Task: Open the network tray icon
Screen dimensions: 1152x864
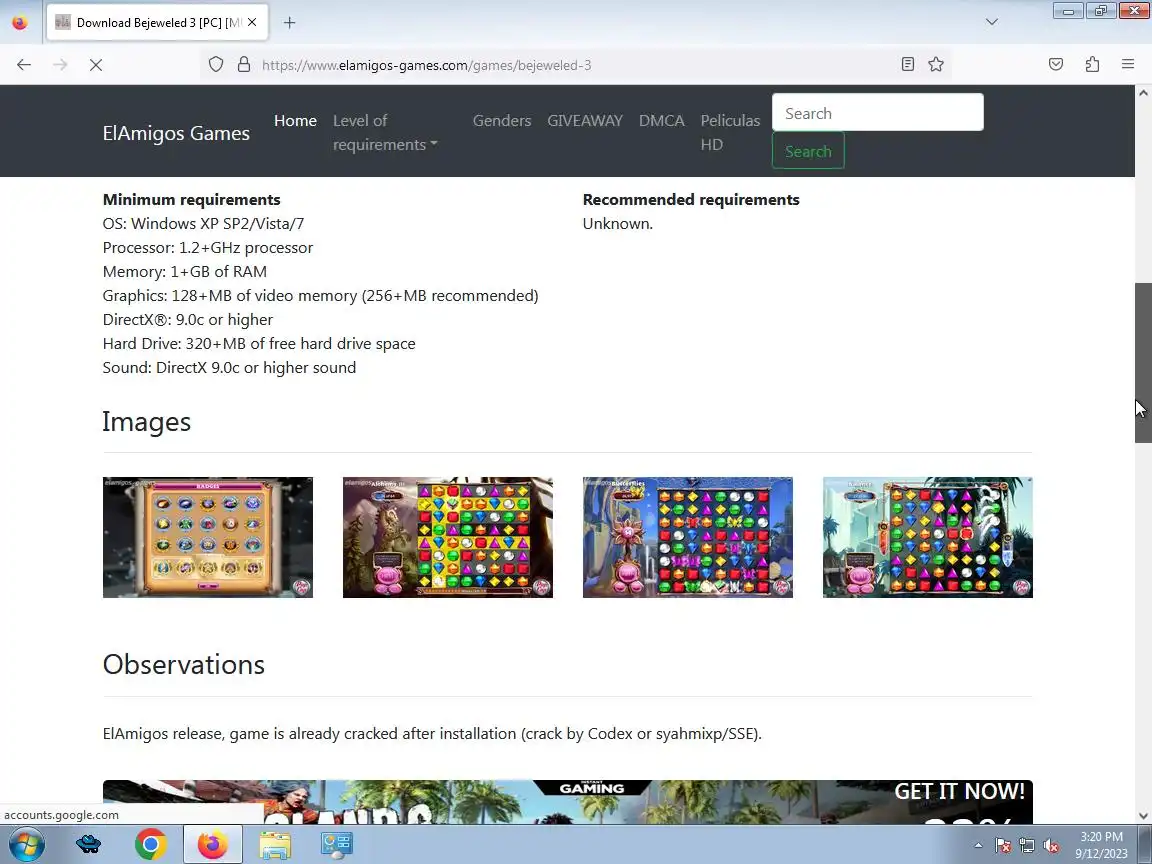Action: click(x=1027, y=846)
